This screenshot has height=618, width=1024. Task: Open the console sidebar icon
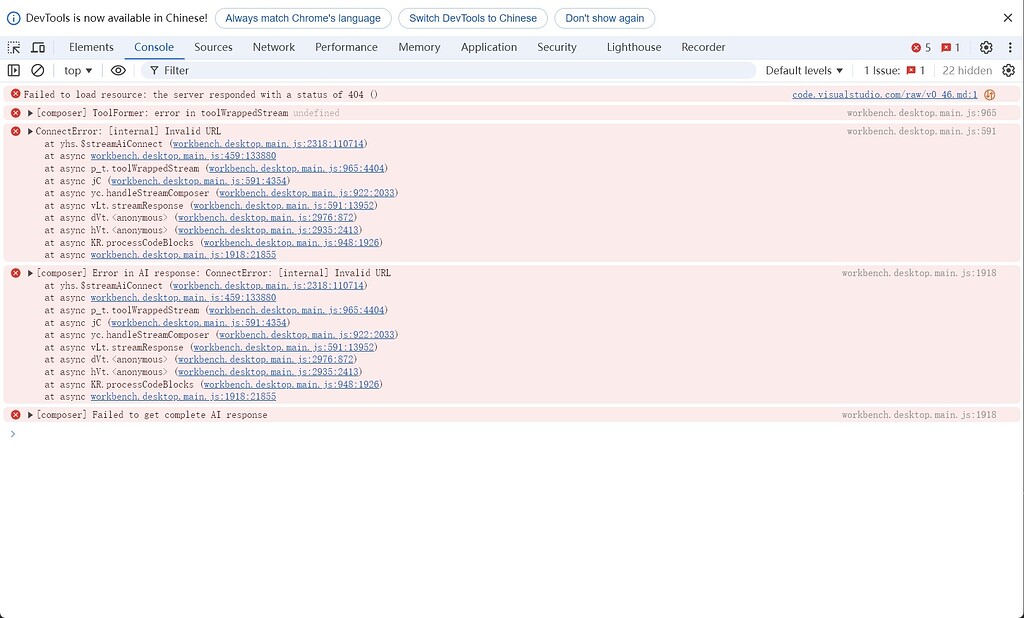[x=14, y=70]
